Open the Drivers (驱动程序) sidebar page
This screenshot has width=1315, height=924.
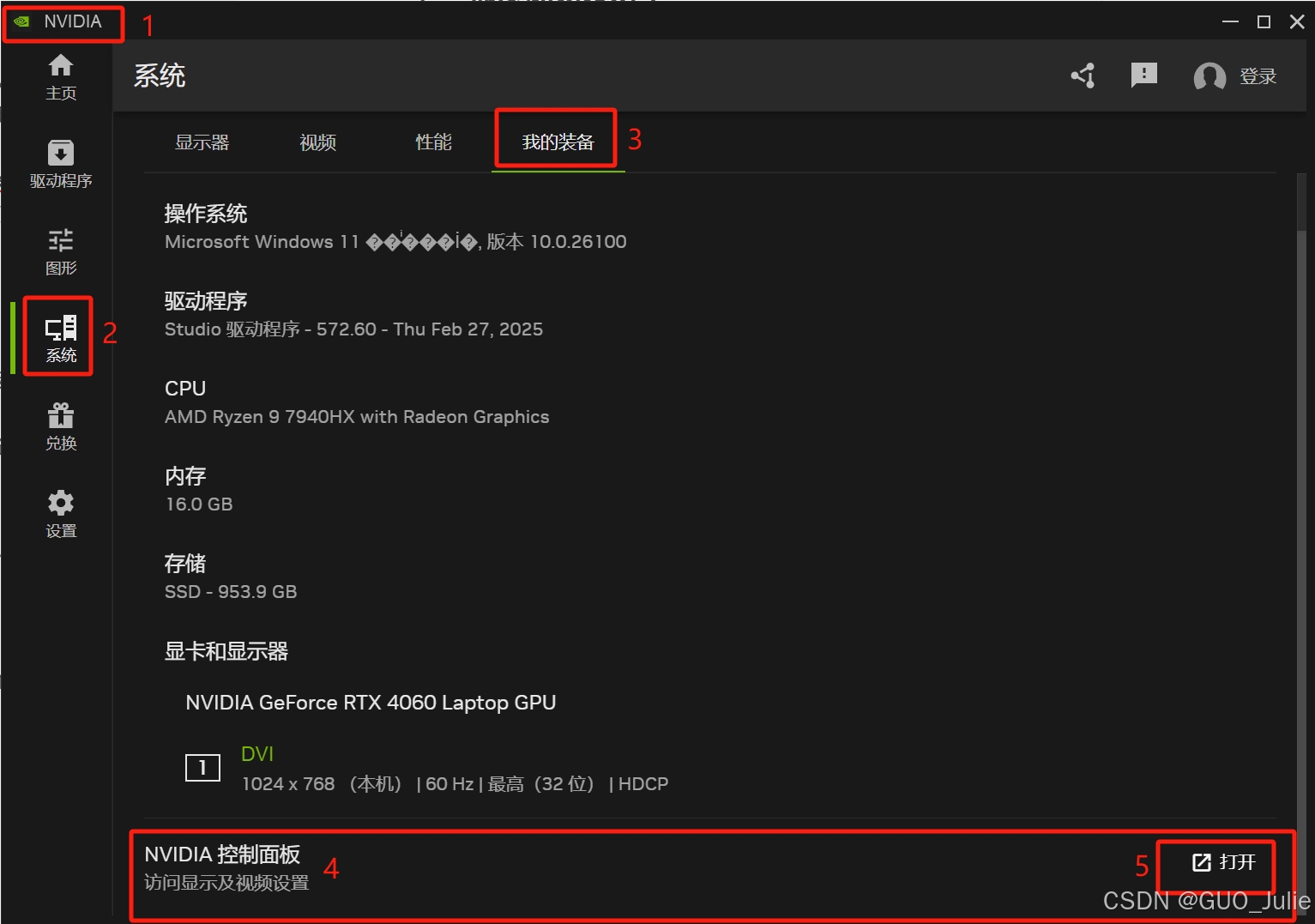[60, 164]
